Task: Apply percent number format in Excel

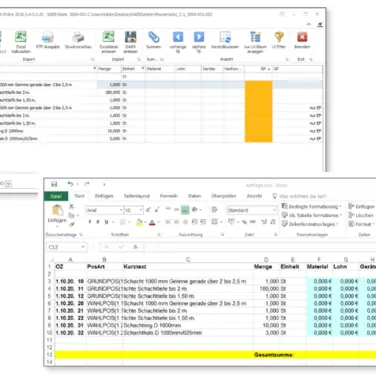Action: click(244, 222)
